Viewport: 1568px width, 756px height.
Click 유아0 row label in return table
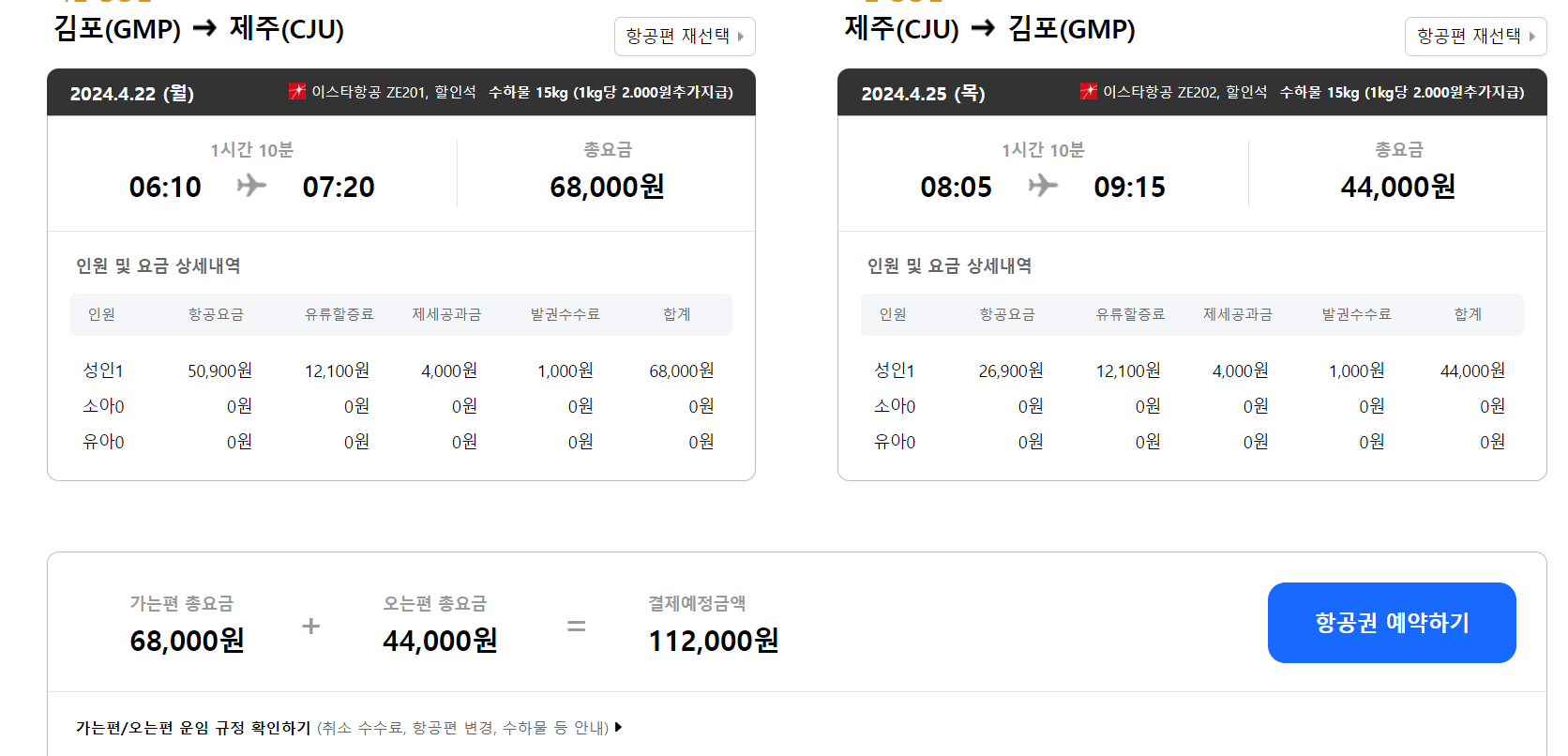[x=895, y=442]
